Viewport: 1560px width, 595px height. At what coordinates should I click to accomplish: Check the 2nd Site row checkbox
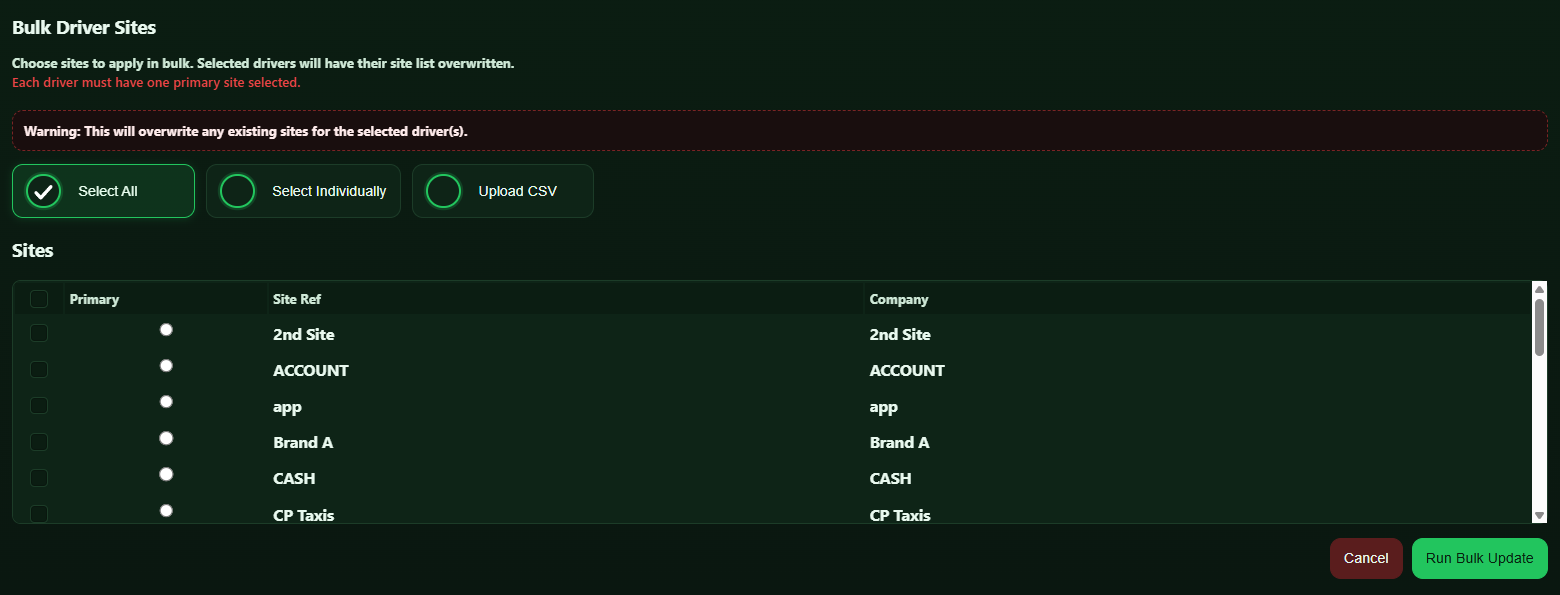[x=39, y=334]
